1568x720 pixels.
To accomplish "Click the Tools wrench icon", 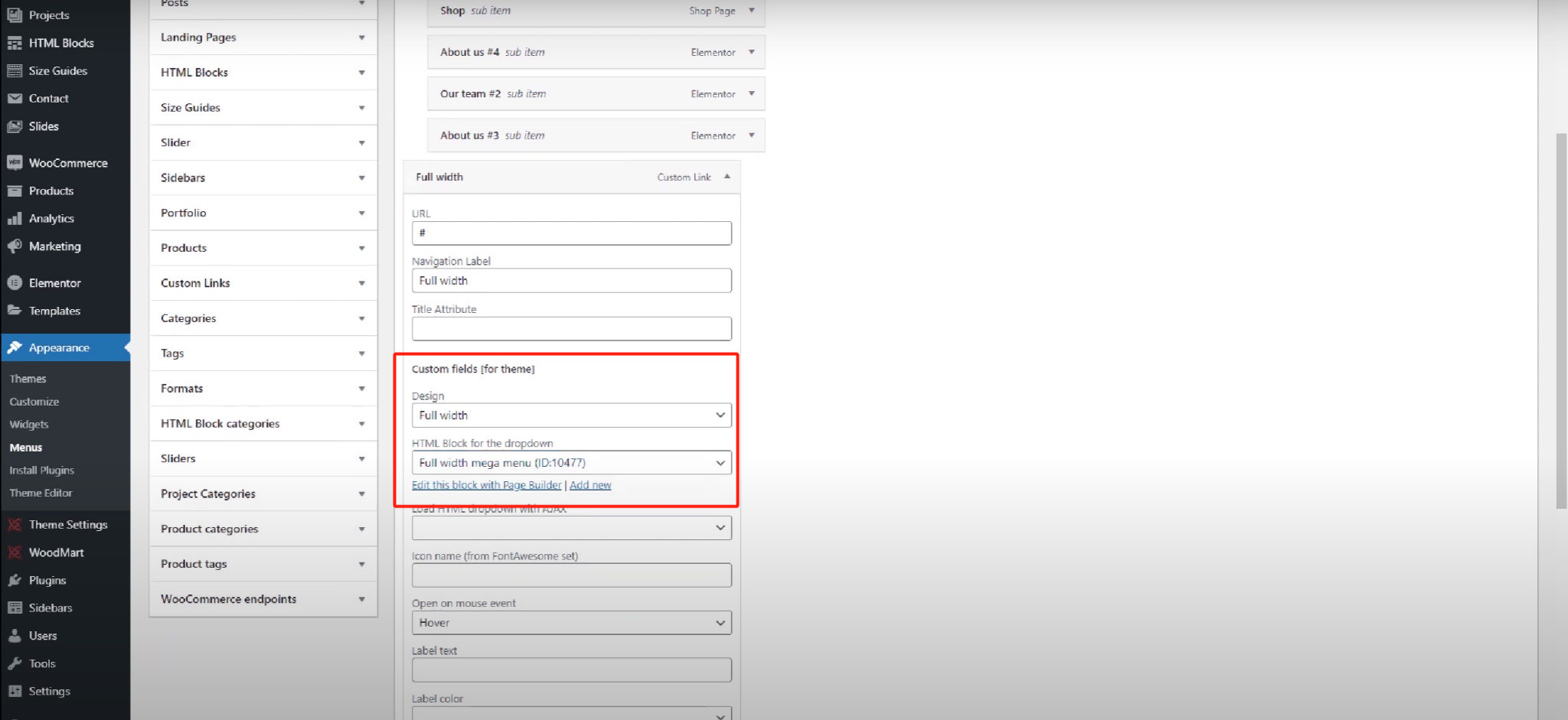I will tap(15, 663).
